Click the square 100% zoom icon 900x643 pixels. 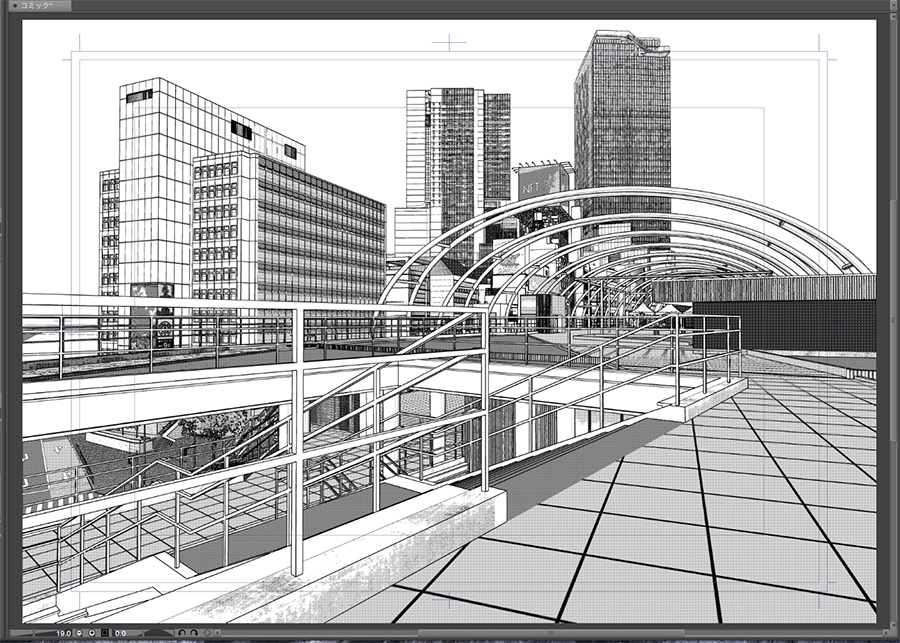point(105,633)
